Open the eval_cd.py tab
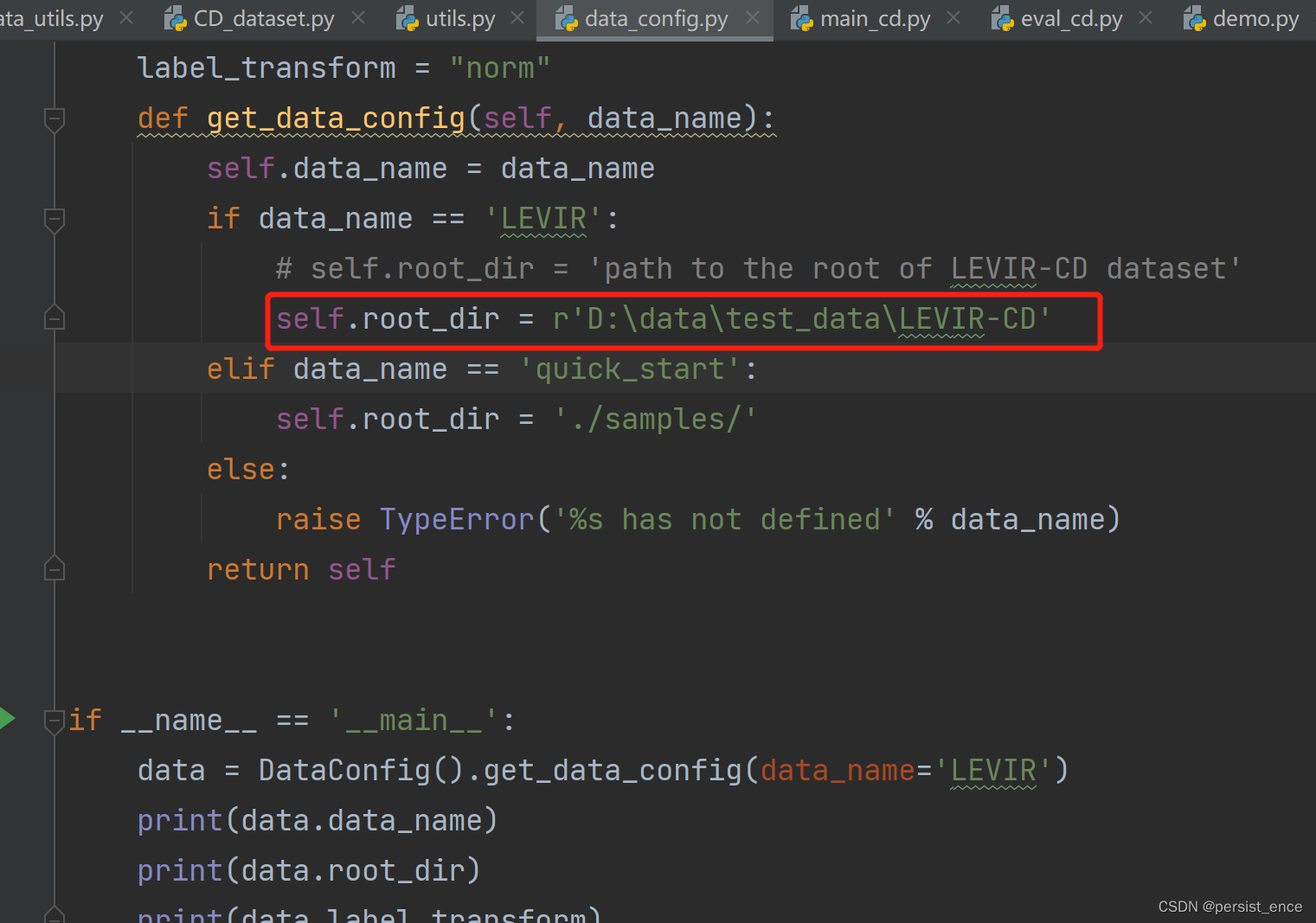 1071,19
